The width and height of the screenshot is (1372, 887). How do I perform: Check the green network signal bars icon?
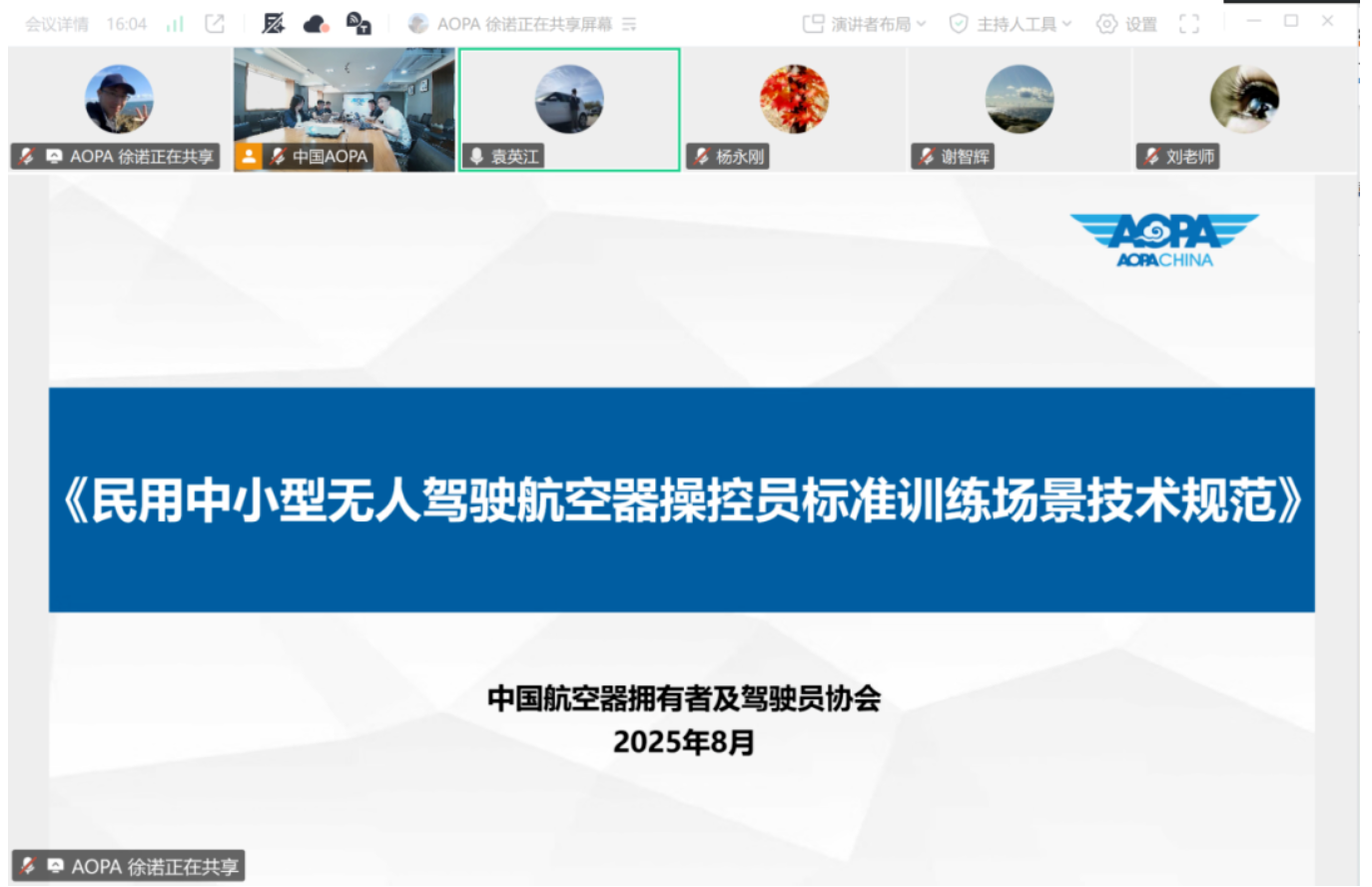pyautogui.click(x=175, y=24)
